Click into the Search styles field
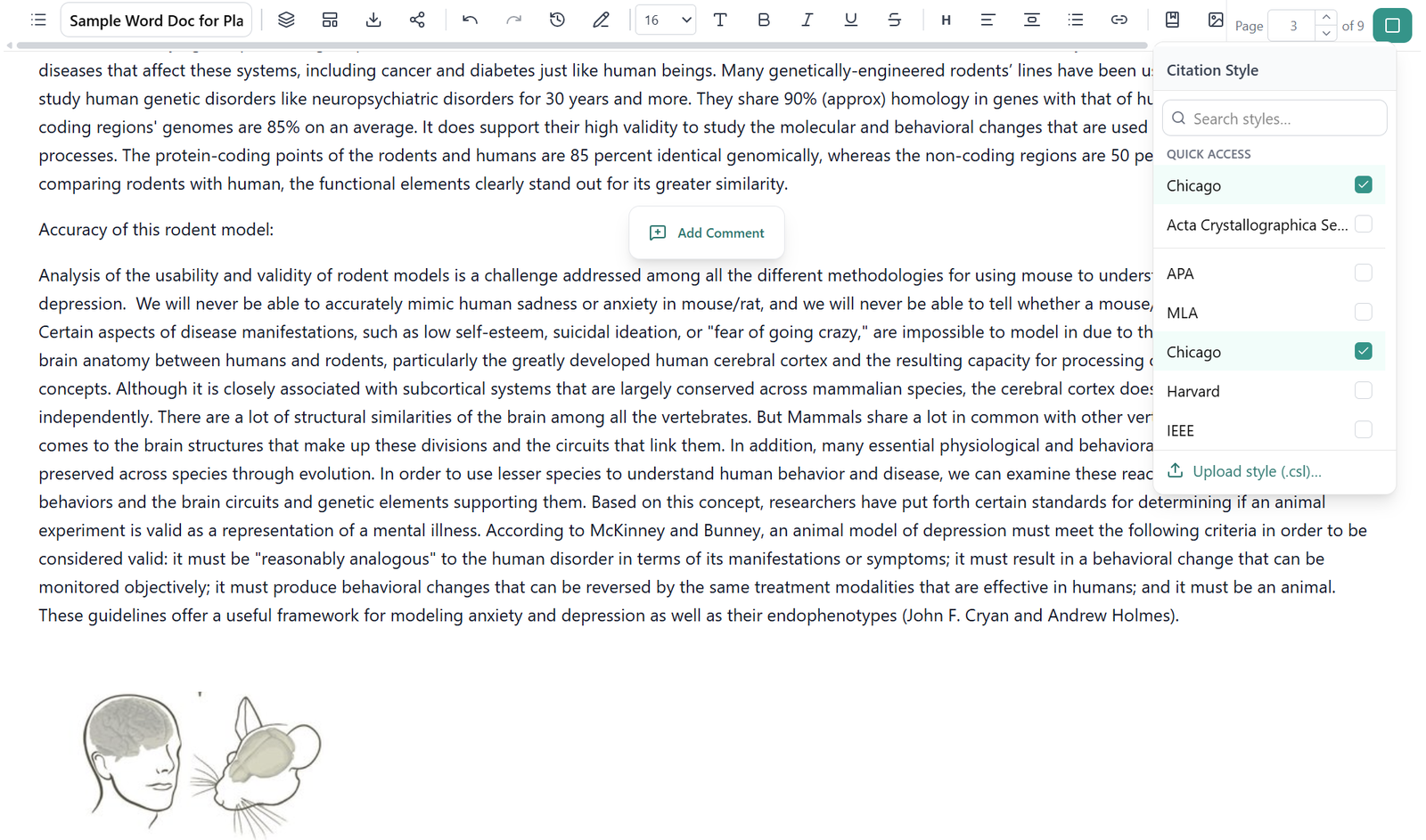The width and height of the screenshot is (1426, 840). click(1274, 118)
